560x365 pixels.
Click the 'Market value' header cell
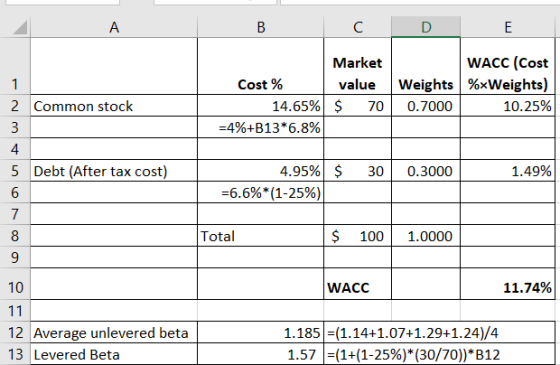358,66
